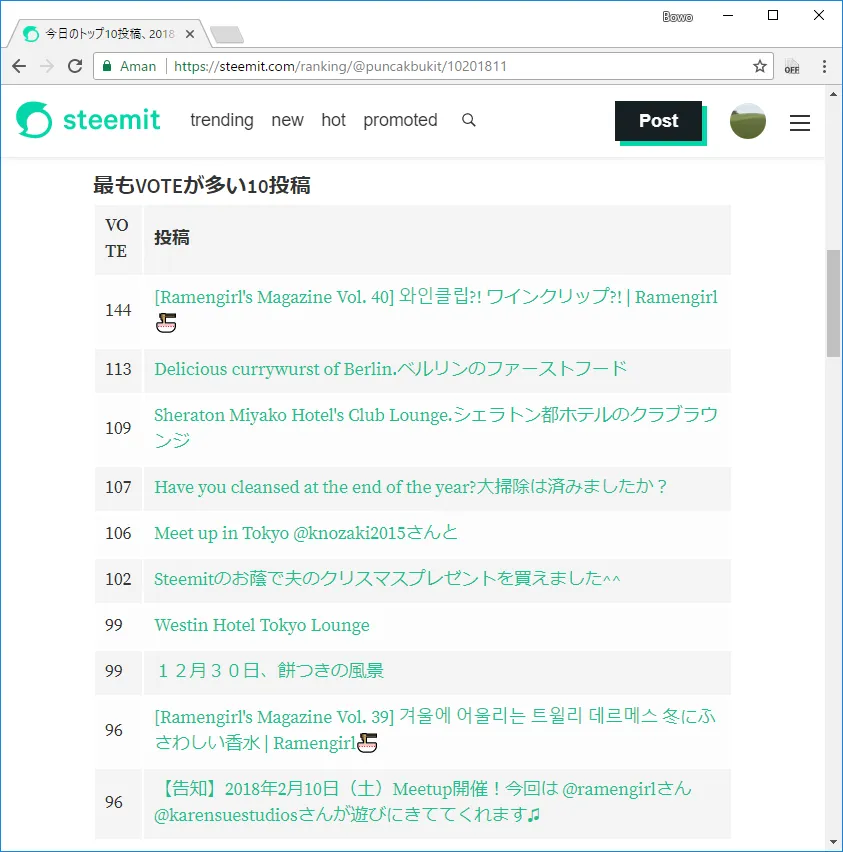Open the trending menu item
Screen dimensions: 843x852
(222, 120)
